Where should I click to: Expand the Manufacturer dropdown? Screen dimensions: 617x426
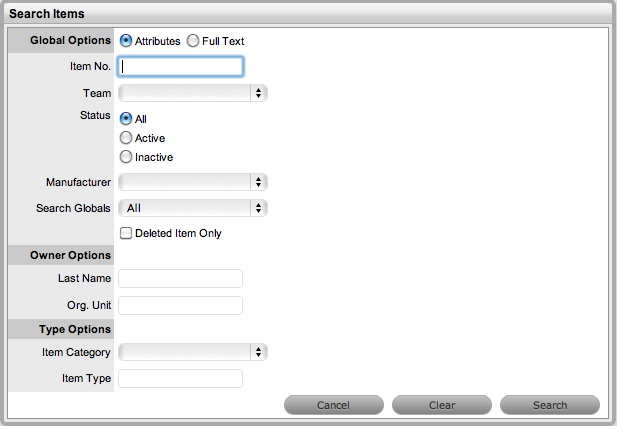coord(192,182)
